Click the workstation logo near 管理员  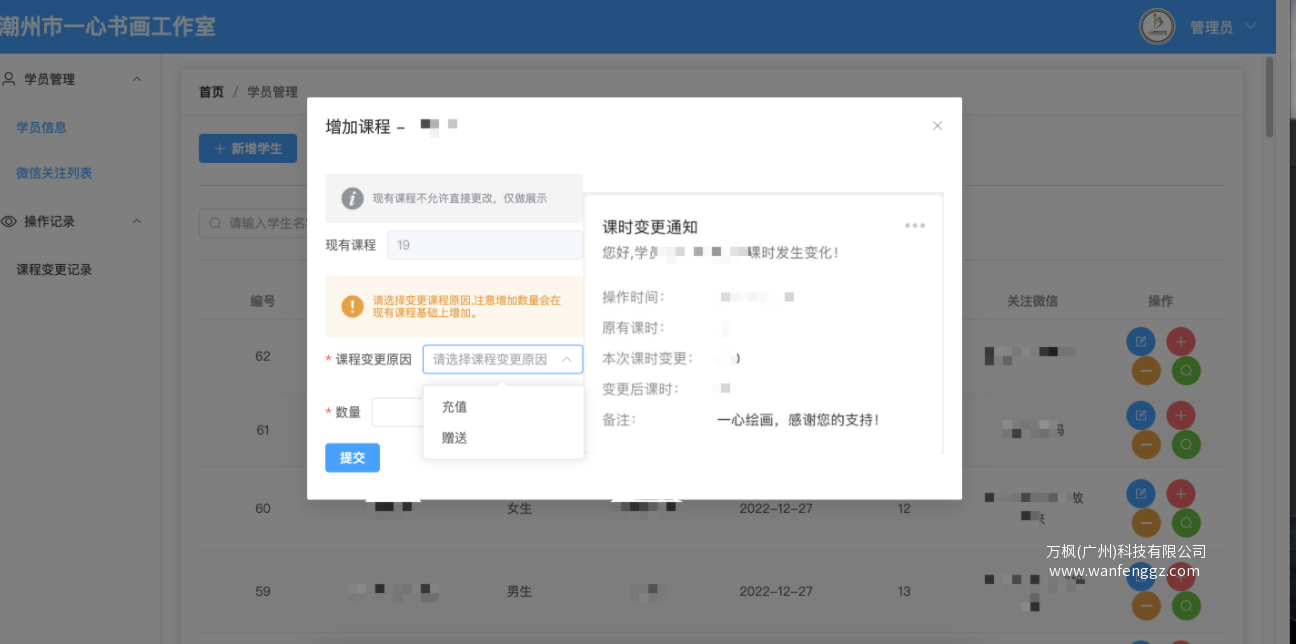pos(1155,27)
